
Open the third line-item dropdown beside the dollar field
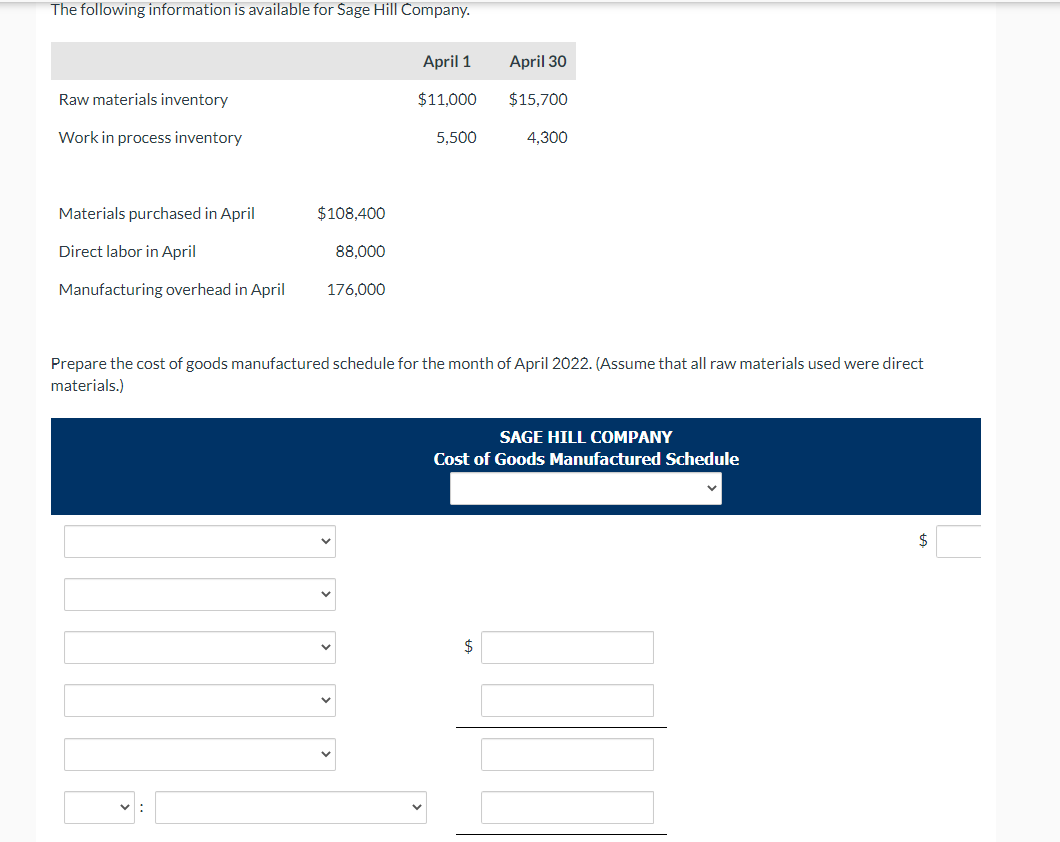[x=199, y=647]
